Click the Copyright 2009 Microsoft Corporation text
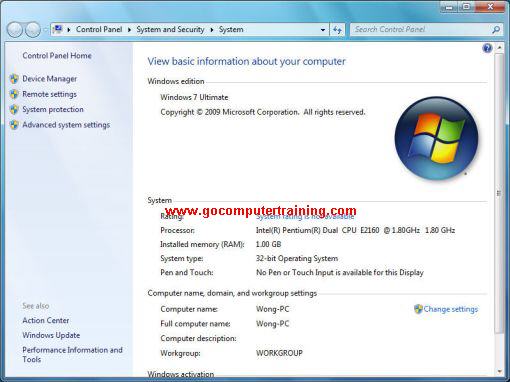The height and width of the screenshot is (382, 510). coord(263,112)
